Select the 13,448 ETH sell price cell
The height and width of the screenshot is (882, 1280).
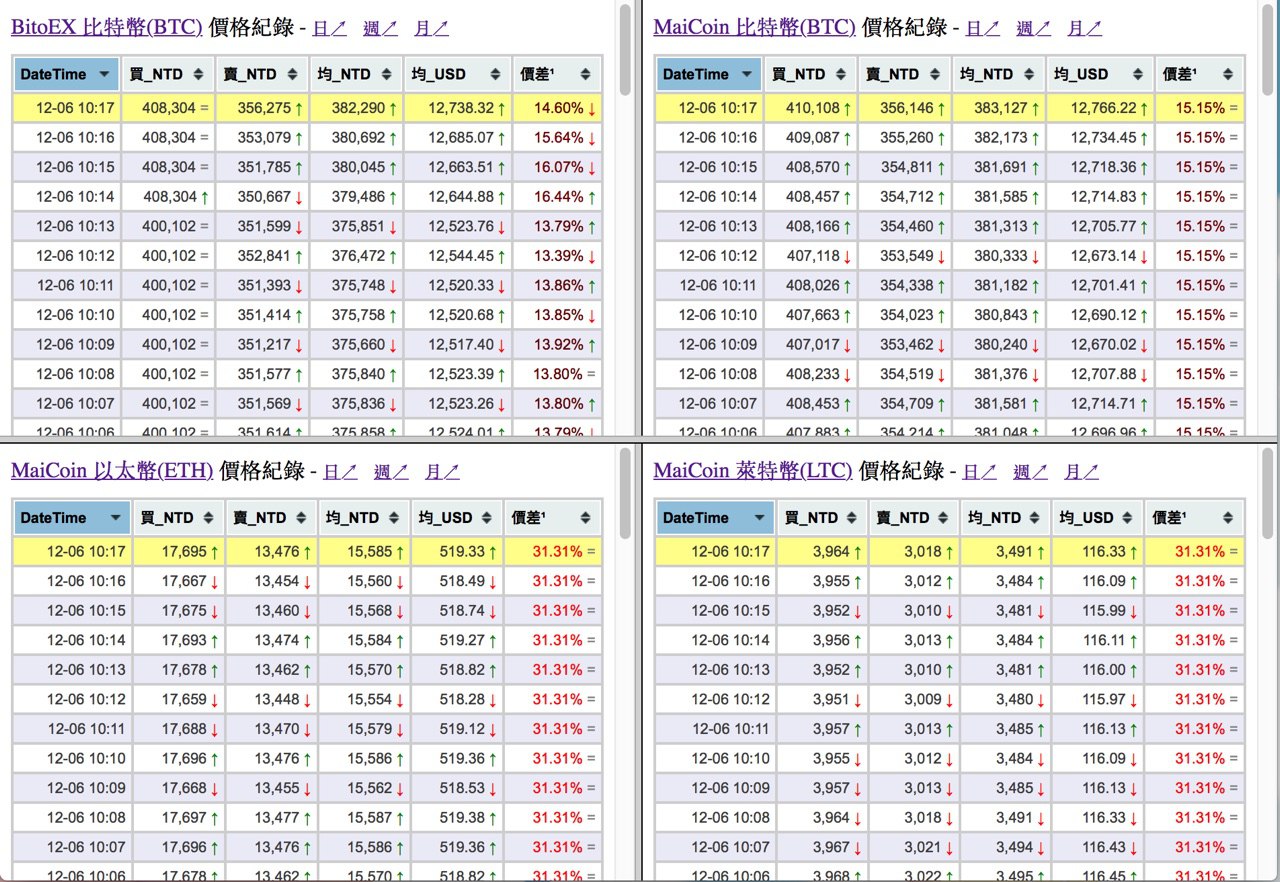pyautogui.click(x=271, y=700)
